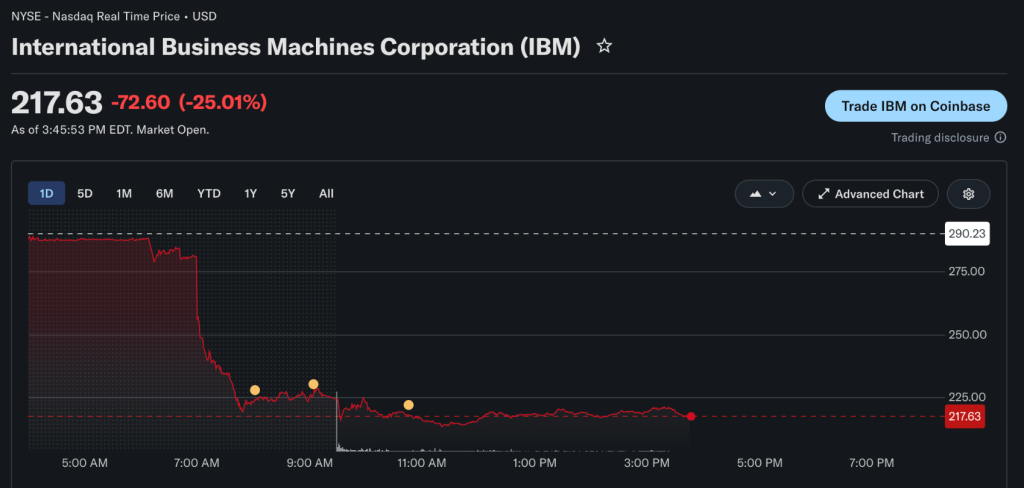1024x488 pixels.
Task: Click the International Business Machines Corporation title
Action: click(x=296, y=47)
